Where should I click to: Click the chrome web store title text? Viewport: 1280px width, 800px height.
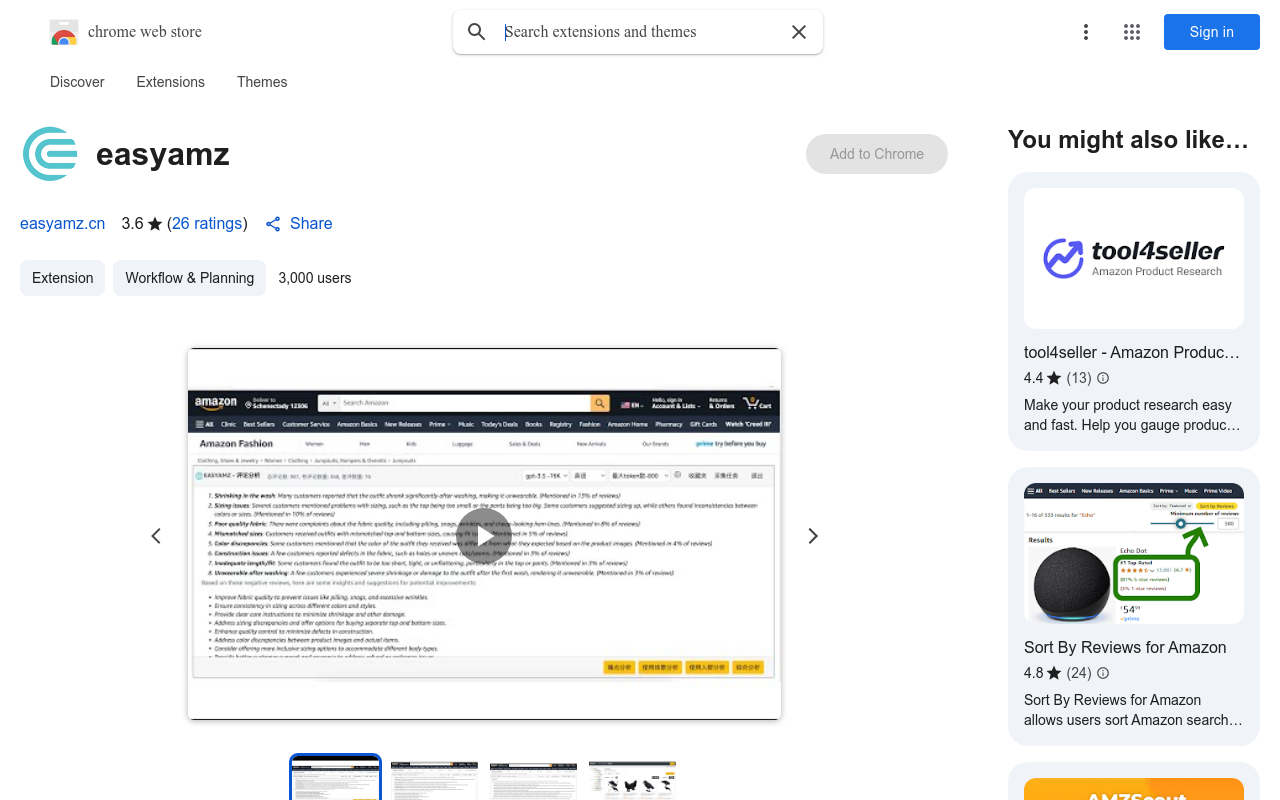click(145, 32)
